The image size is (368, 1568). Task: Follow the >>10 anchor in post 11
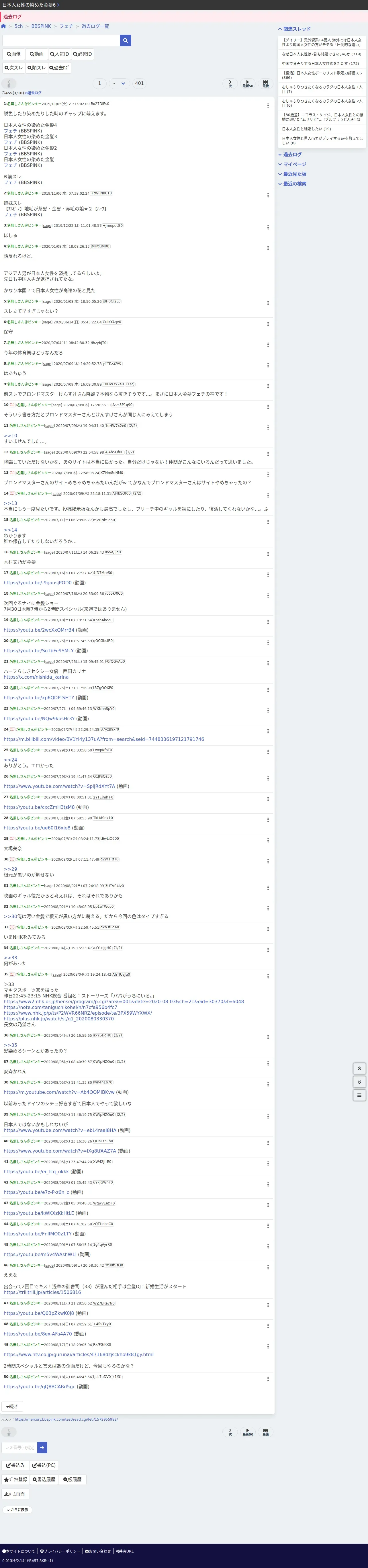tap(10, 436)
